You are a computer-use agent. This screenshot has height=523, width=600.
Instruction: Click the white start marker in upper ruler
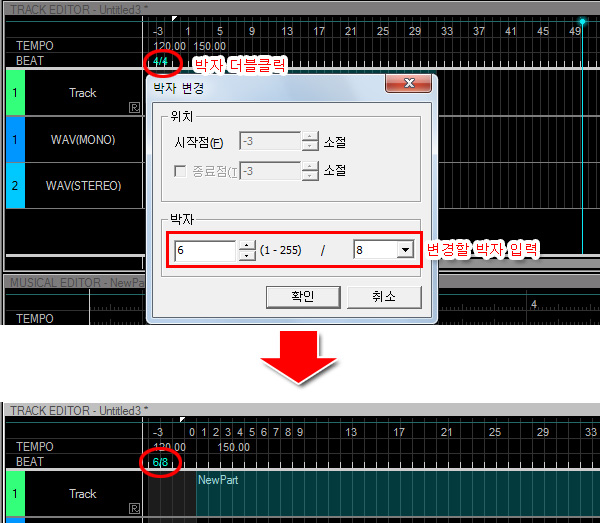coord(174,18)
